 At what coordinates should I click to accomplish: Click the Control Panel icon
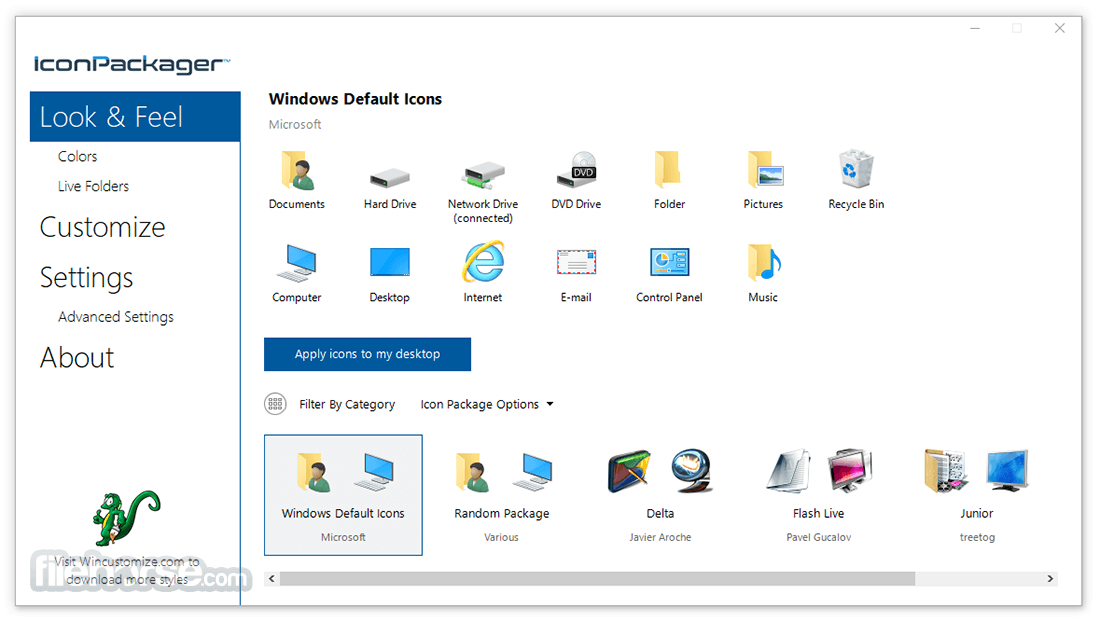[x=669, y=262]
